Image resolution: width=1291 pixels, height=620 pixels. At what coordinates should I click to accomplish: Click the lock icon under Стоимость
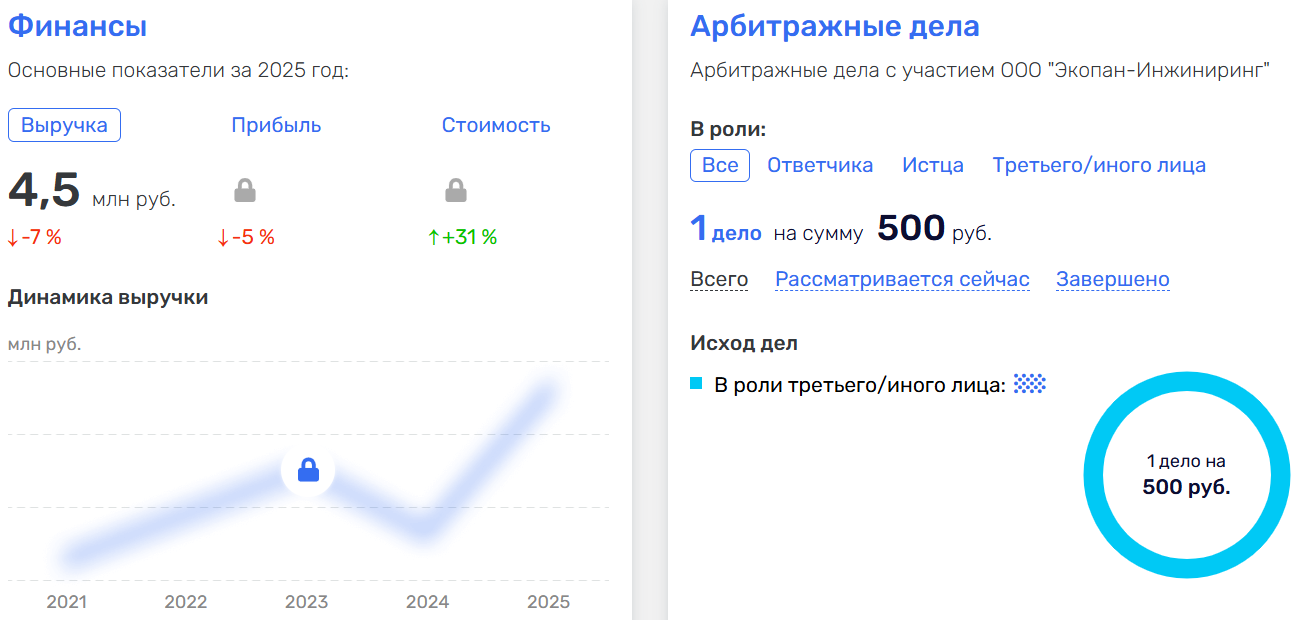(x=456, y=189)
